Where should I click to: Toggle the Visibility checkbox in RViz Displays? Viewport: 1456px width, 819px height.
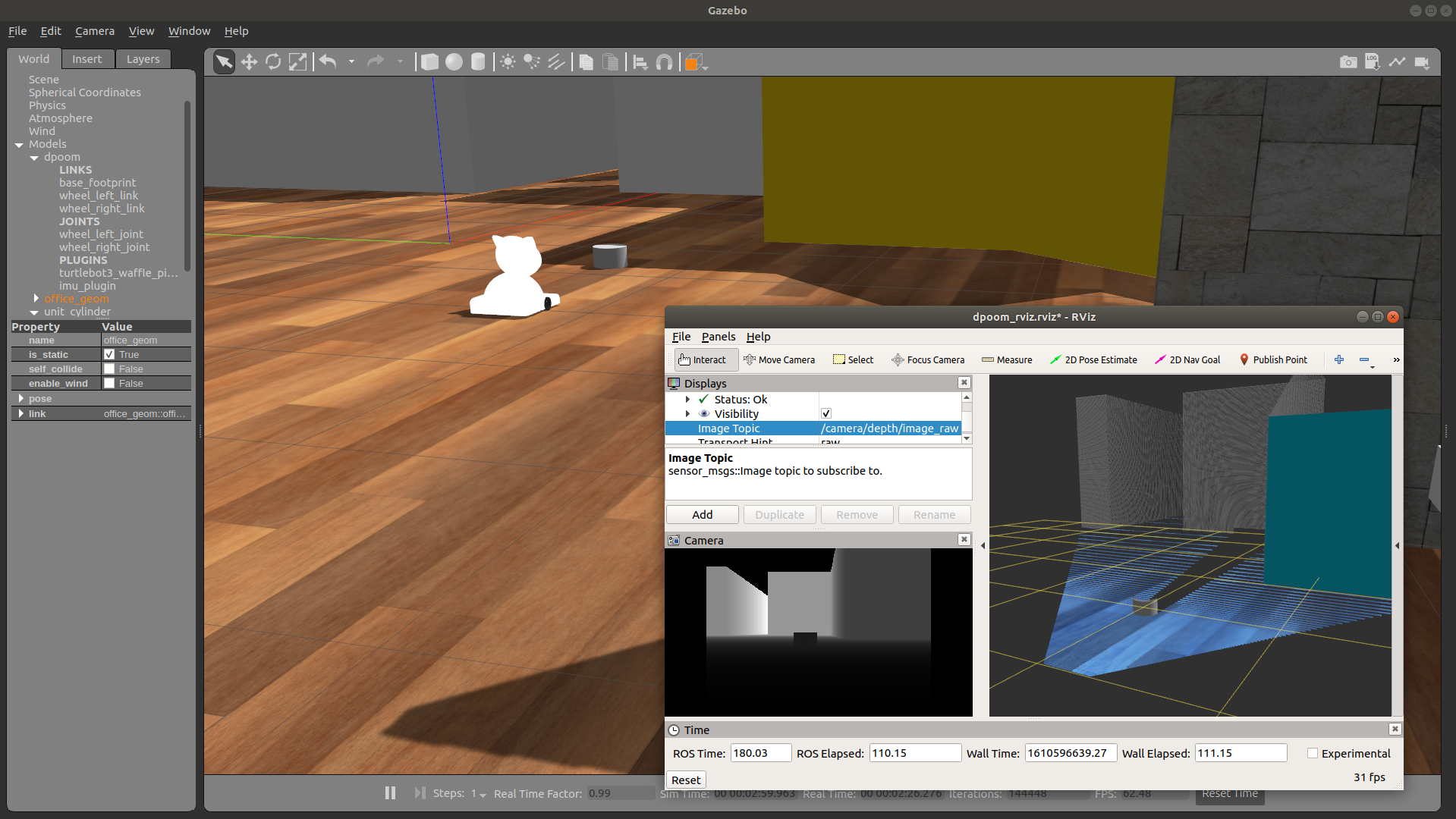pyautogui.click(x=826, y=414)
